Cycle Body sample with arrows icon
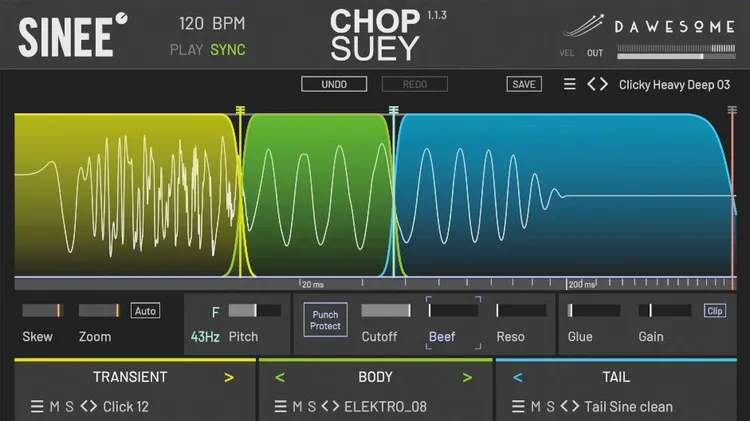750x421 pixels. pyautogui.click(x=331, y=406)
